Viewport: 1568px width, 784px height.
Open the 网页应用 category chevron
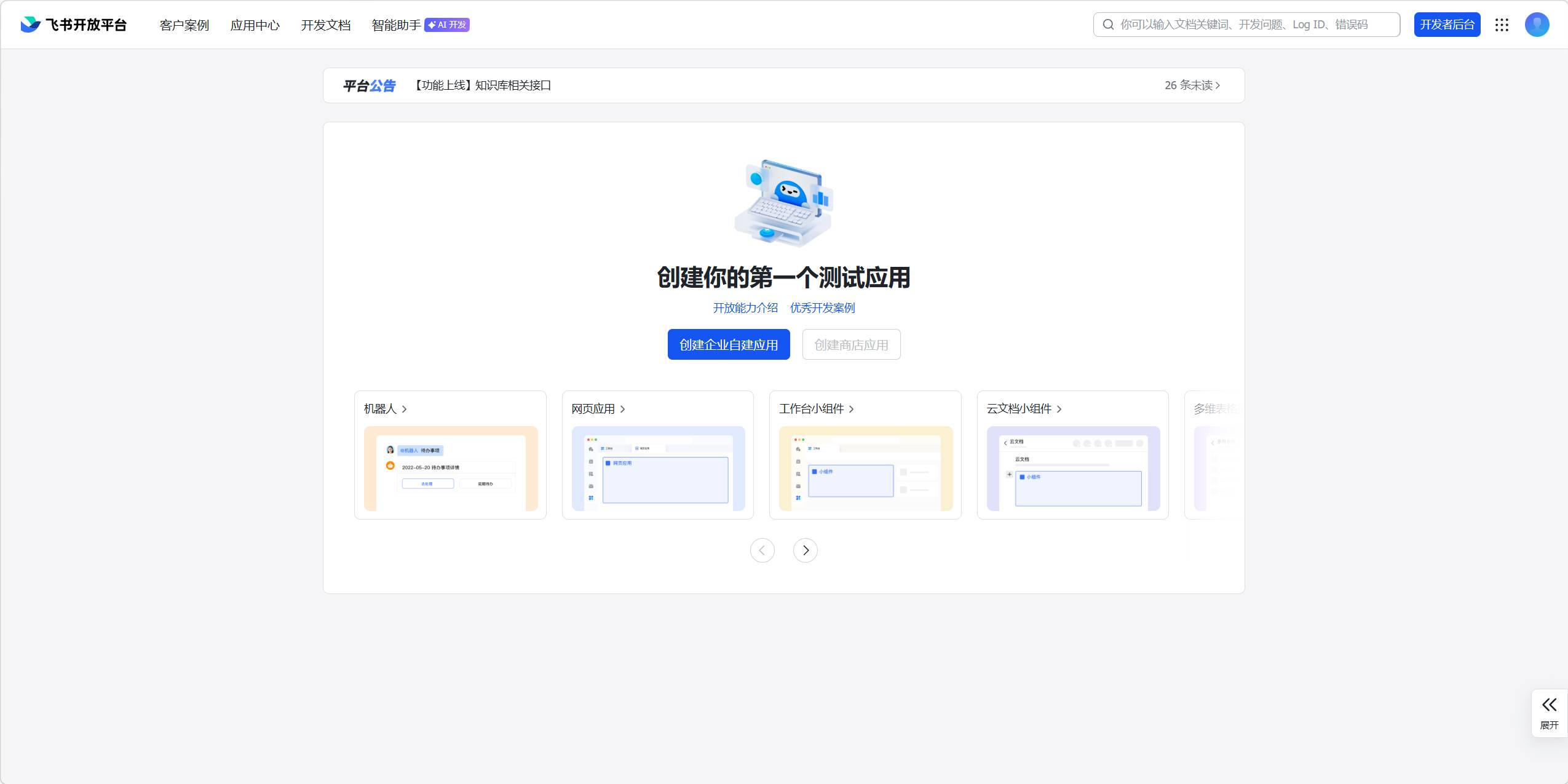pyautogui.click(x=622, y=409)
